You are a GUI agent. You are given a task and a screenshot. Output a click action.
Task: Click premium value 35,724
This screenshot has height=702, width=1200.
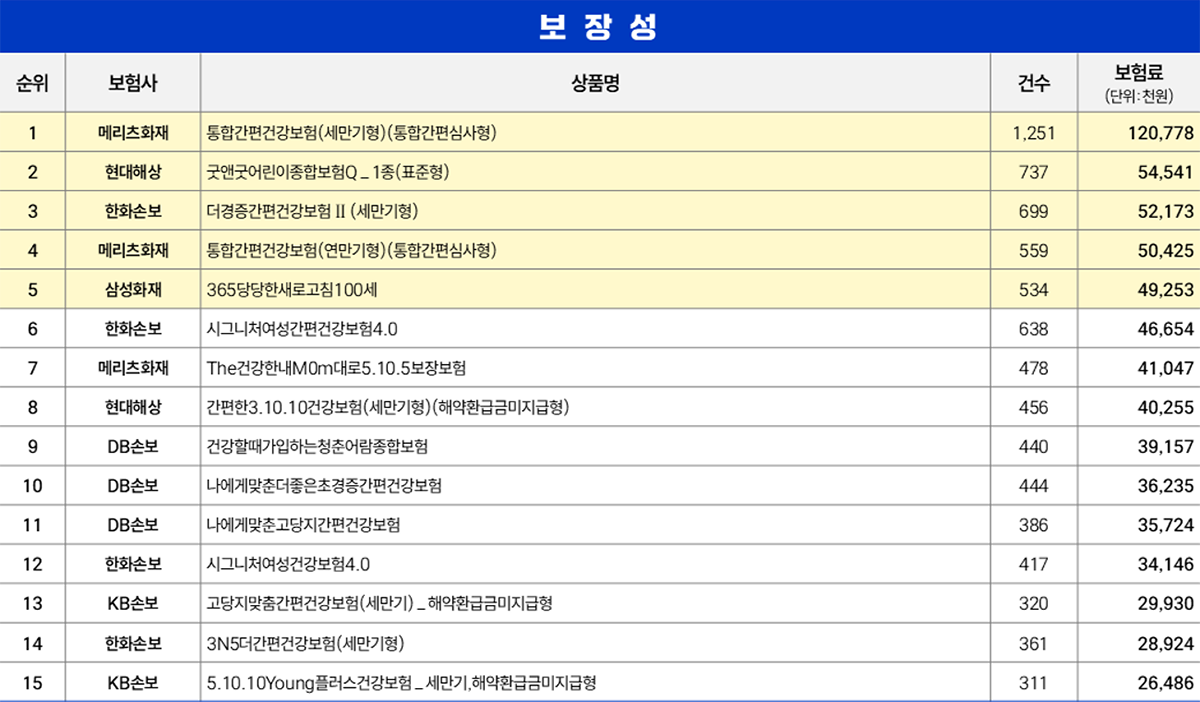[1166, 525]
